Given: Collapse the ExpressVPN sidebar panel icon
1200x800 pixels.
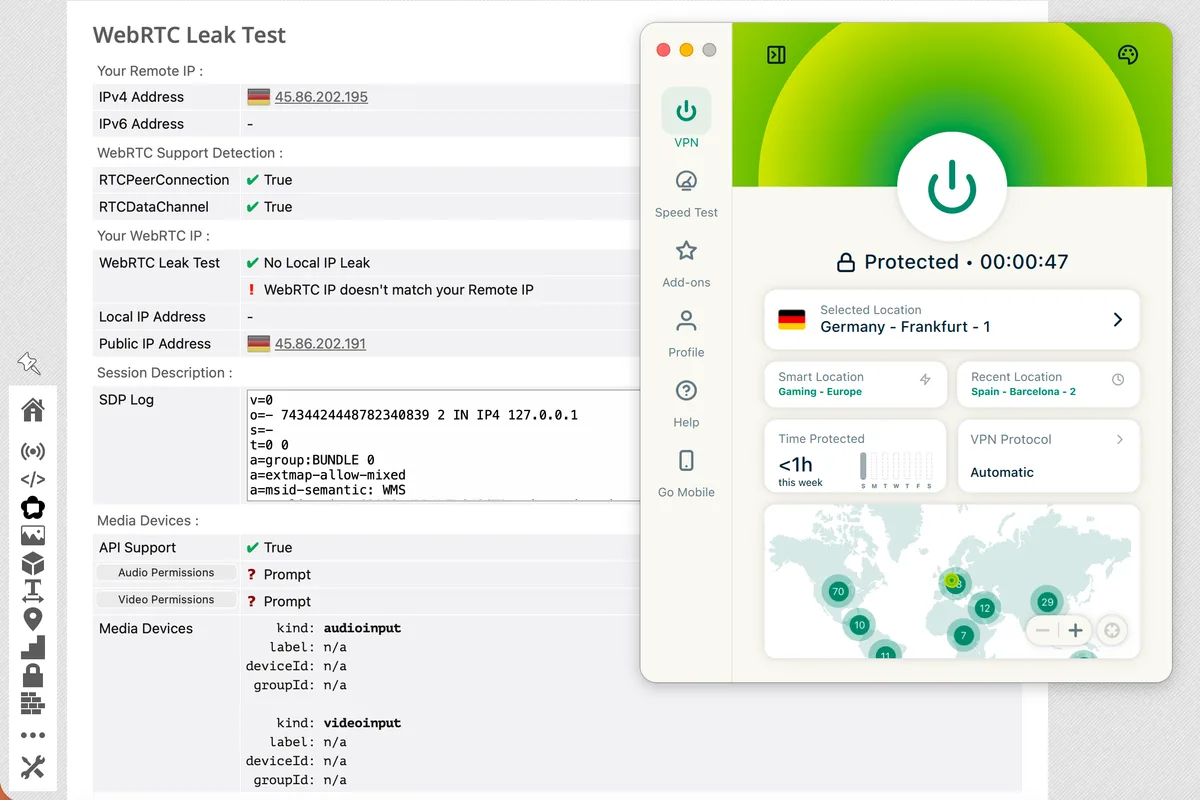Looking at the screenshot, I should [776, 55].
